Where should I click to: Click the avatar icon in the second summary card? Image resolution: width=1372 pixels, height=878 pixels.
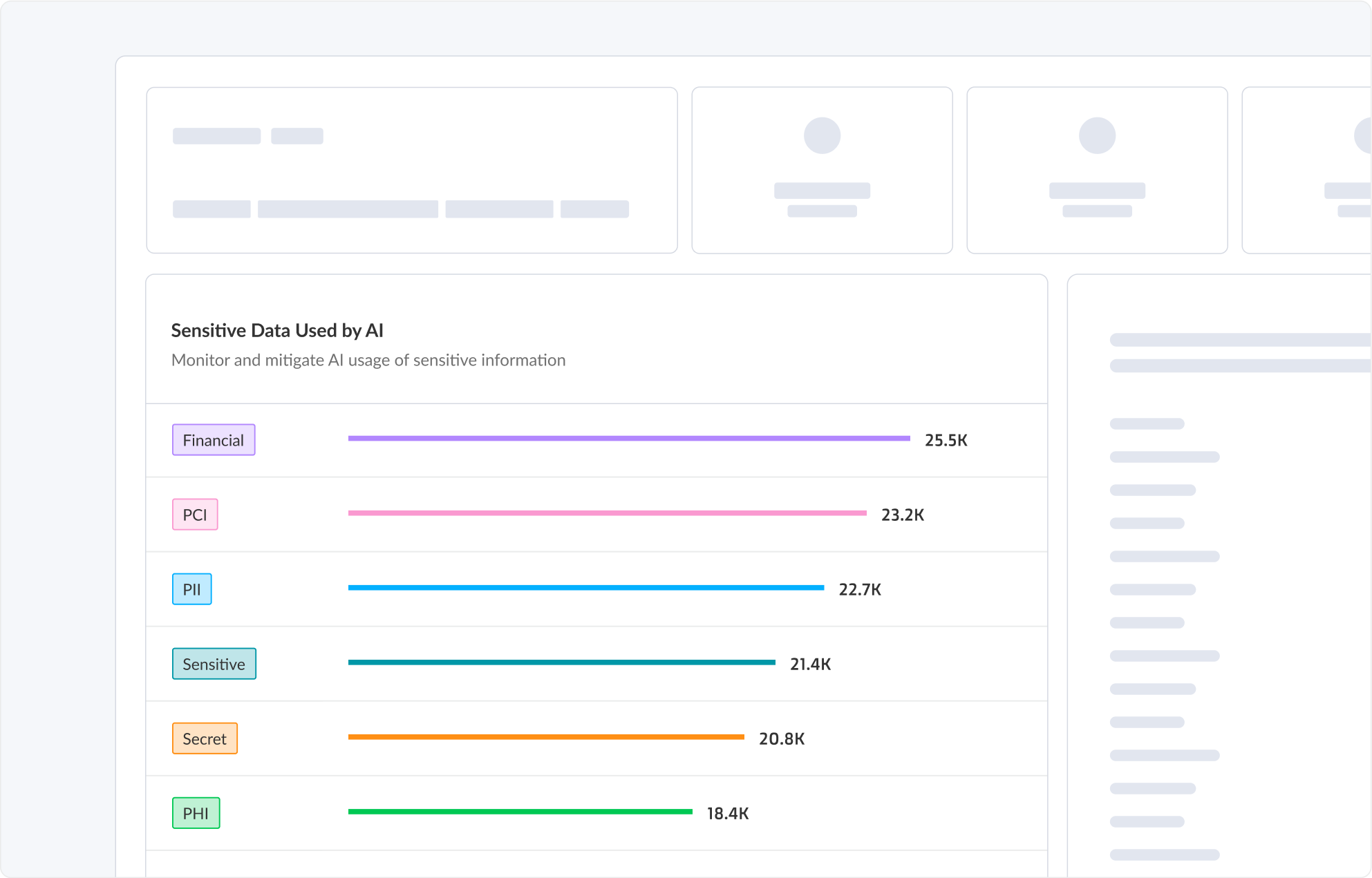(822, 136)
